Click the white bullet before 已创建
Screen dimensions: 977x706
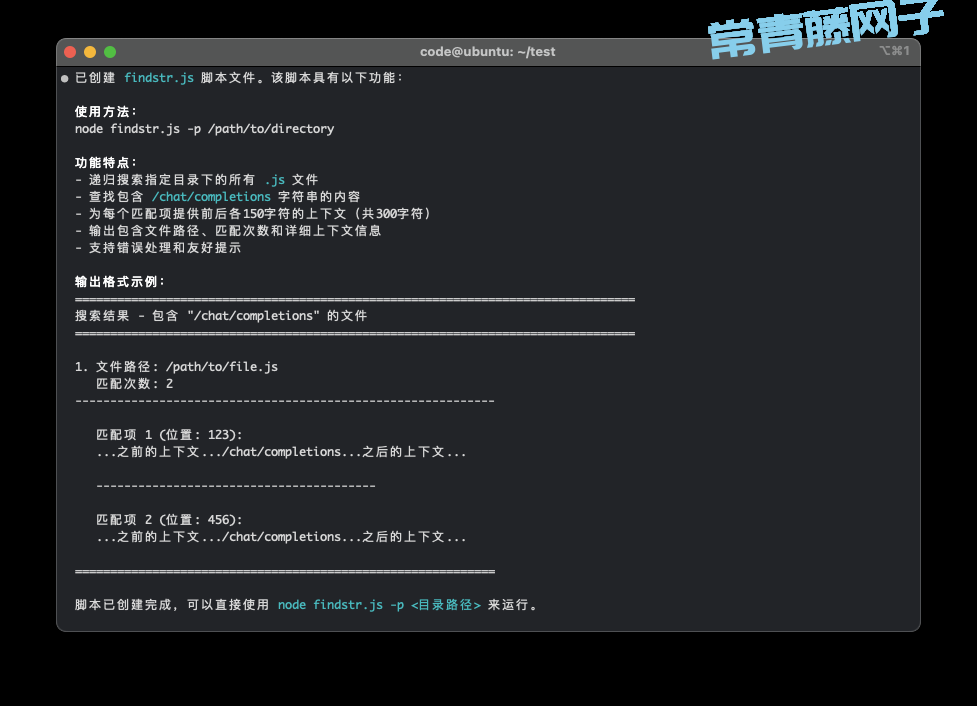click(x=65, y=78)
